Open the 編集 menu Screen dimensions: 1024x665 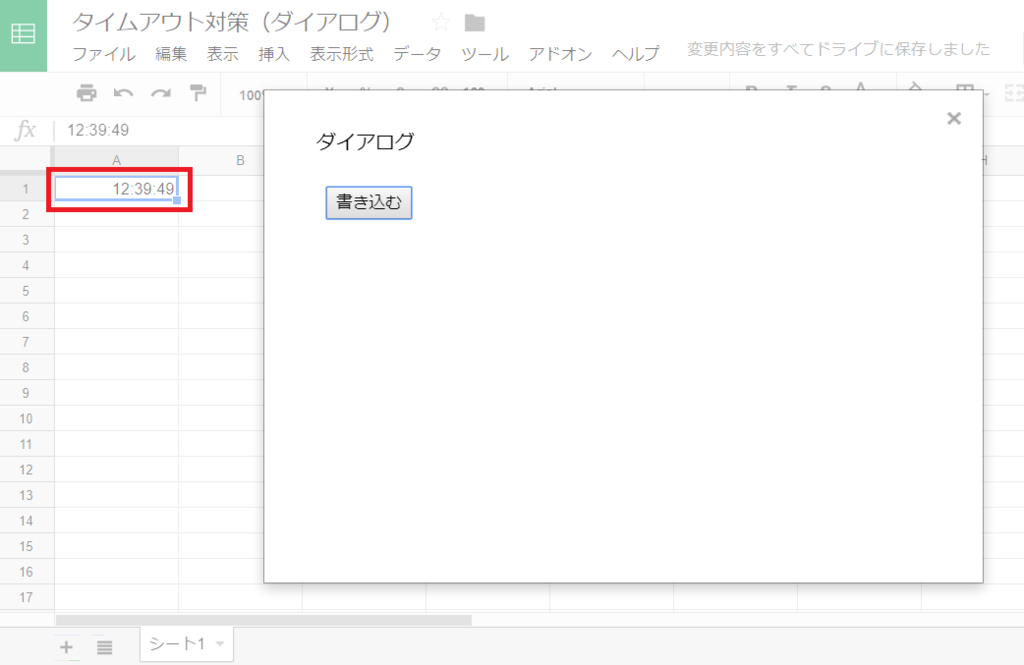(x=171, y=54)
